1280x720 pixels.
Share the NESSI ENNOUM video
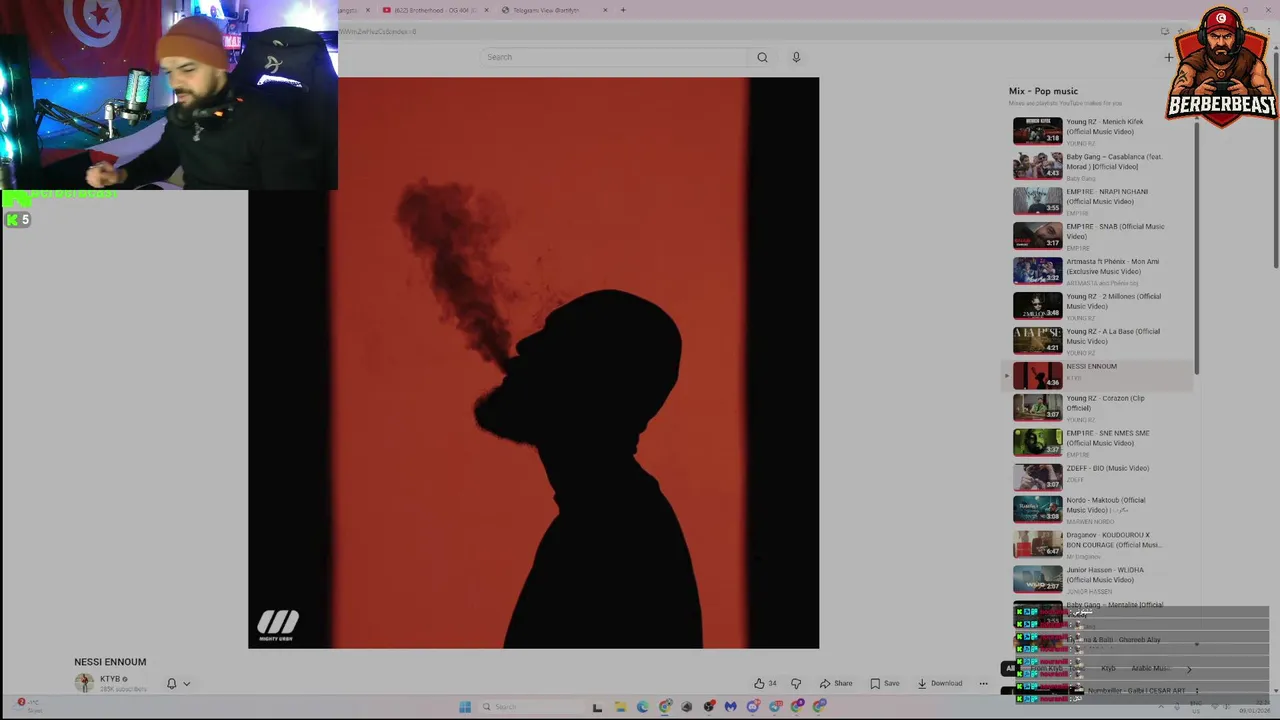(x=836, y=683)
